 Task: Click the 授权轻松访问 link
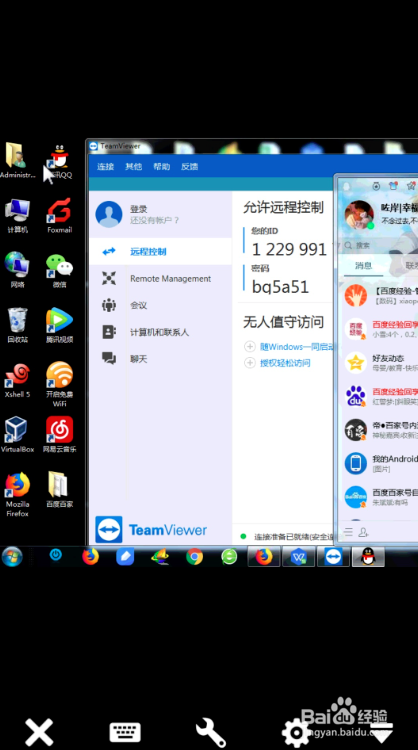pos(285,363)
